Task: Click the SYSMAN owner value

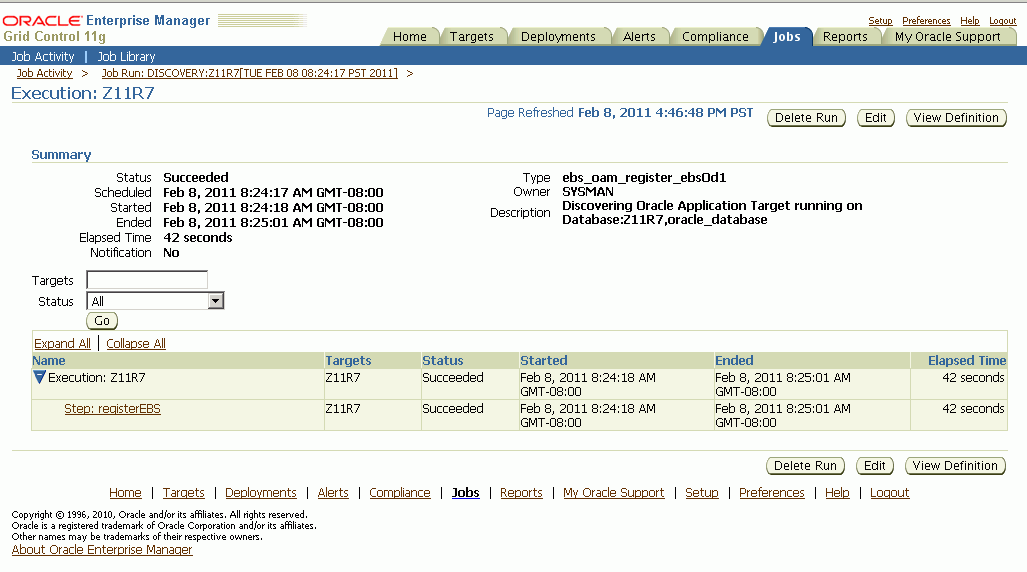Action: click(588, 191)
